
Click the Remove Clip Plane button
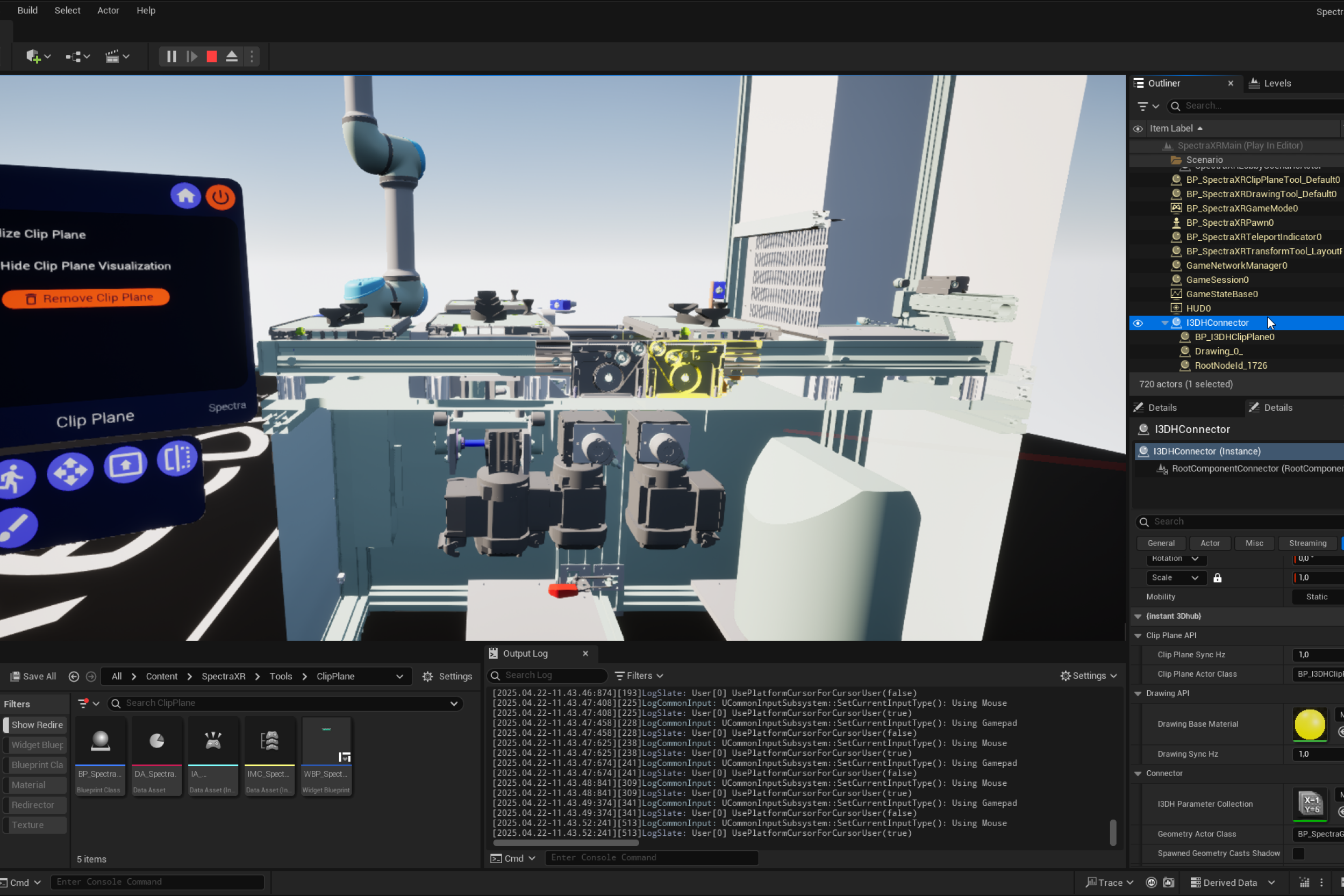[87, 298]
